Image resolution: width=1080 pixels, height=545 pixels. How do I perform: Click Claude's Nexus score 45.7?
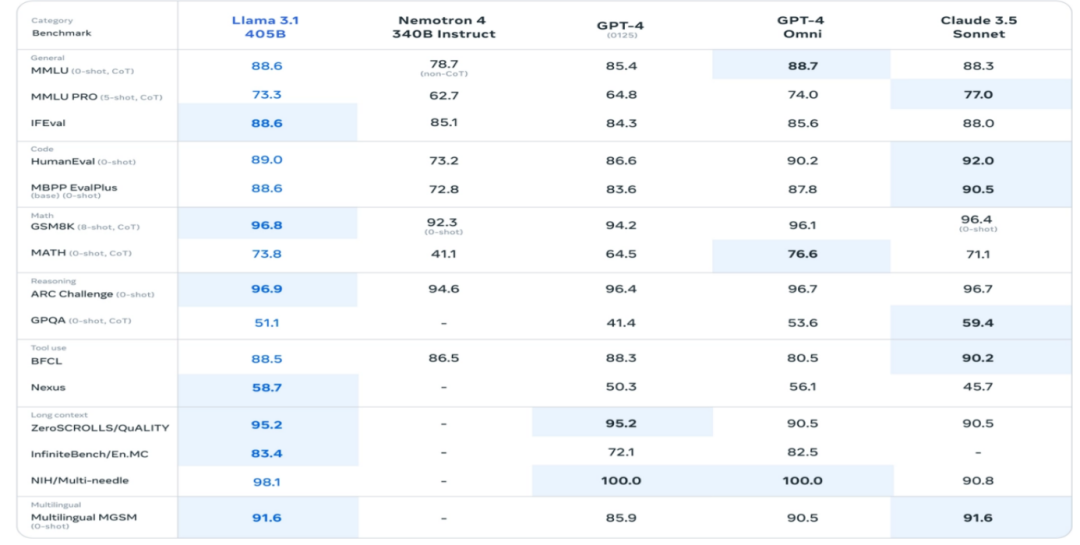coord(978,387)
